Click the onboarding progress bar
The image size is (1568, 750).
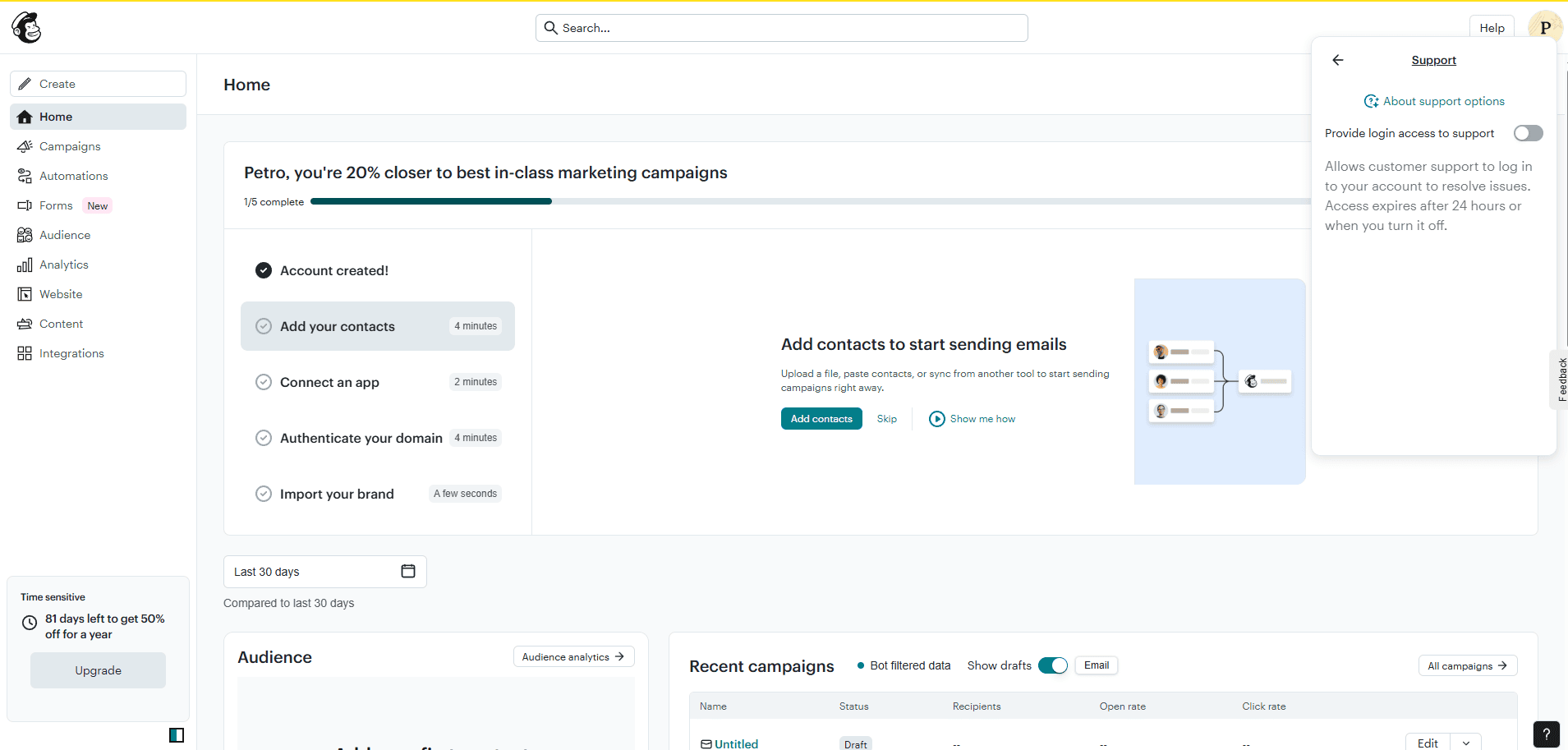pos(809,201)
